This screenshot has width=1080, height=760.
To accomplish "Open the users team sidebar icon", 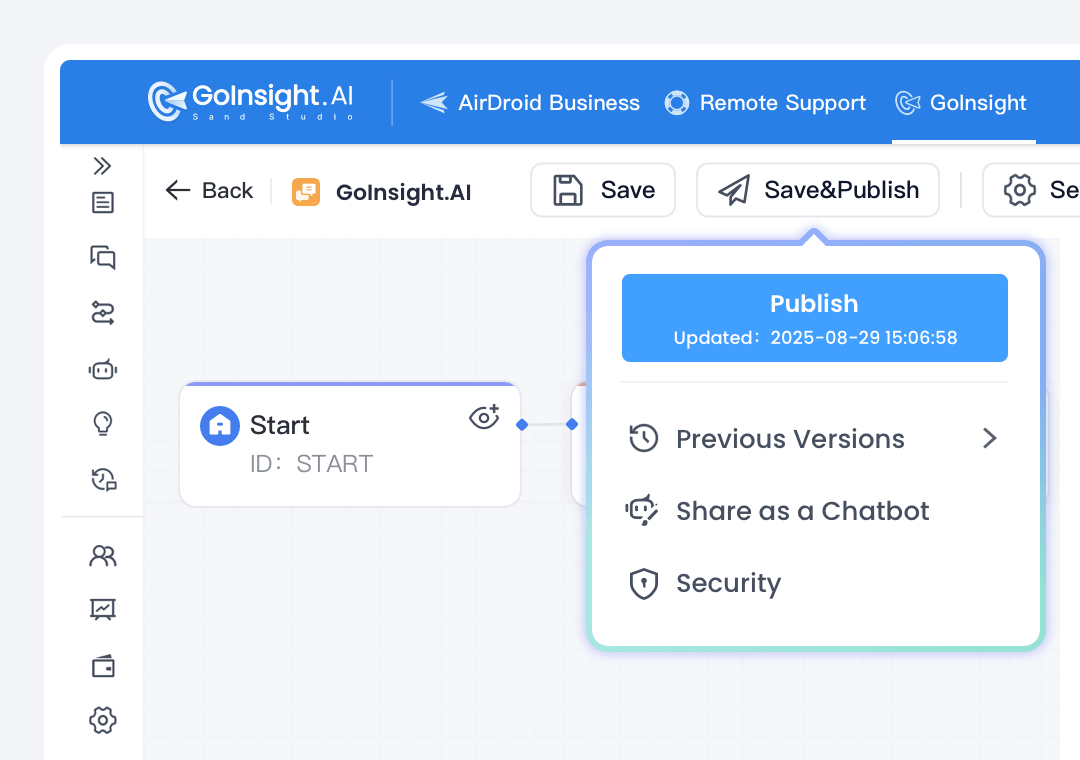I will [x=102, y=556].
